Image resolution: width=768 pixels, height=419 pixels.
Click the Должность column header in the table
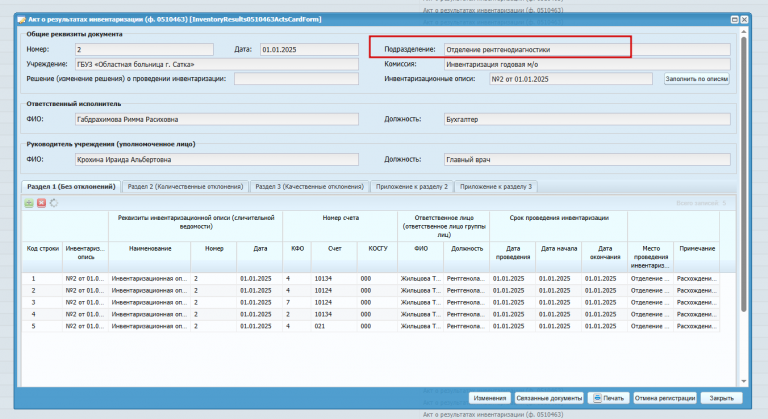pyautogui.click(x=467, y=257)
